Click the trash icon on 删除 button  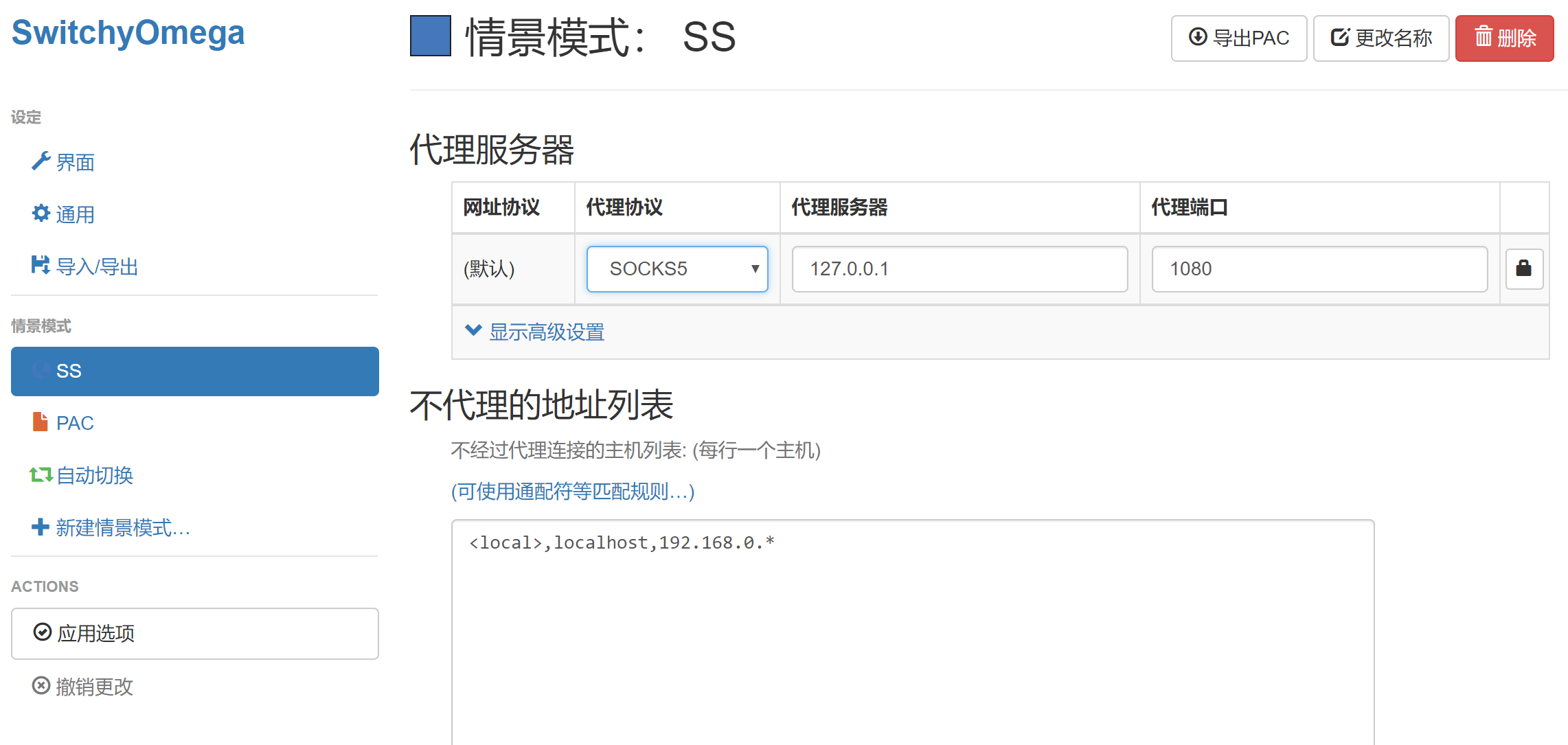coord(1484,37)
